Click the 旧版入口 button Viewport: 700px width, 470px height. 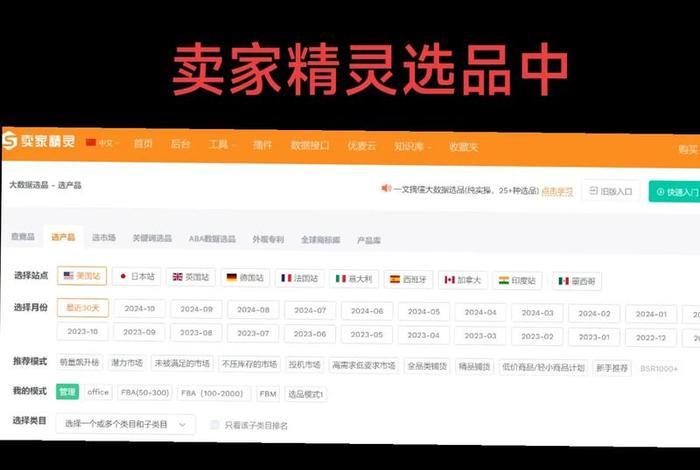(611, 191)
